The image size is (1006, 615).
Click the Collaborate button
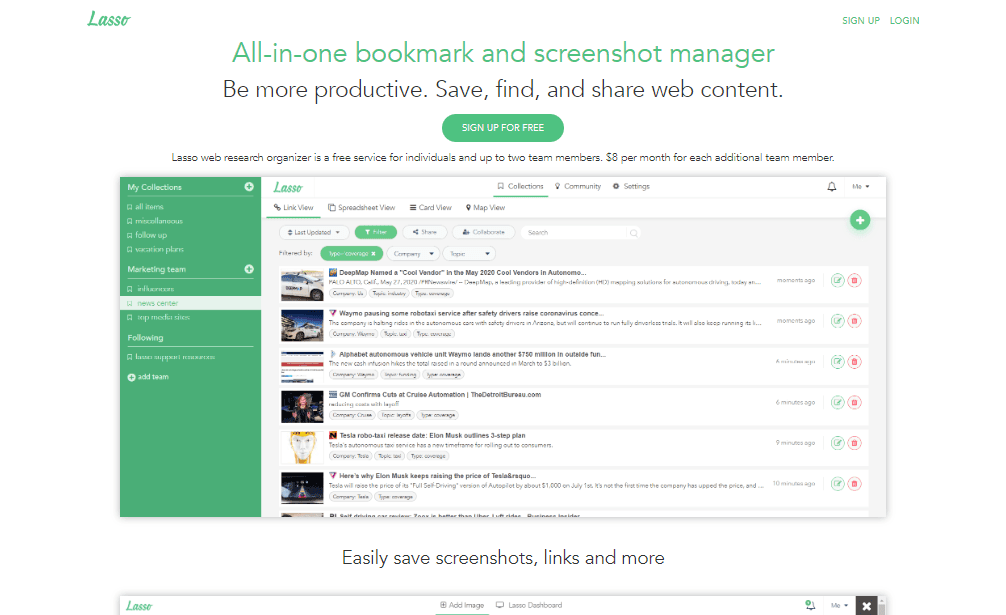point(484,232)
